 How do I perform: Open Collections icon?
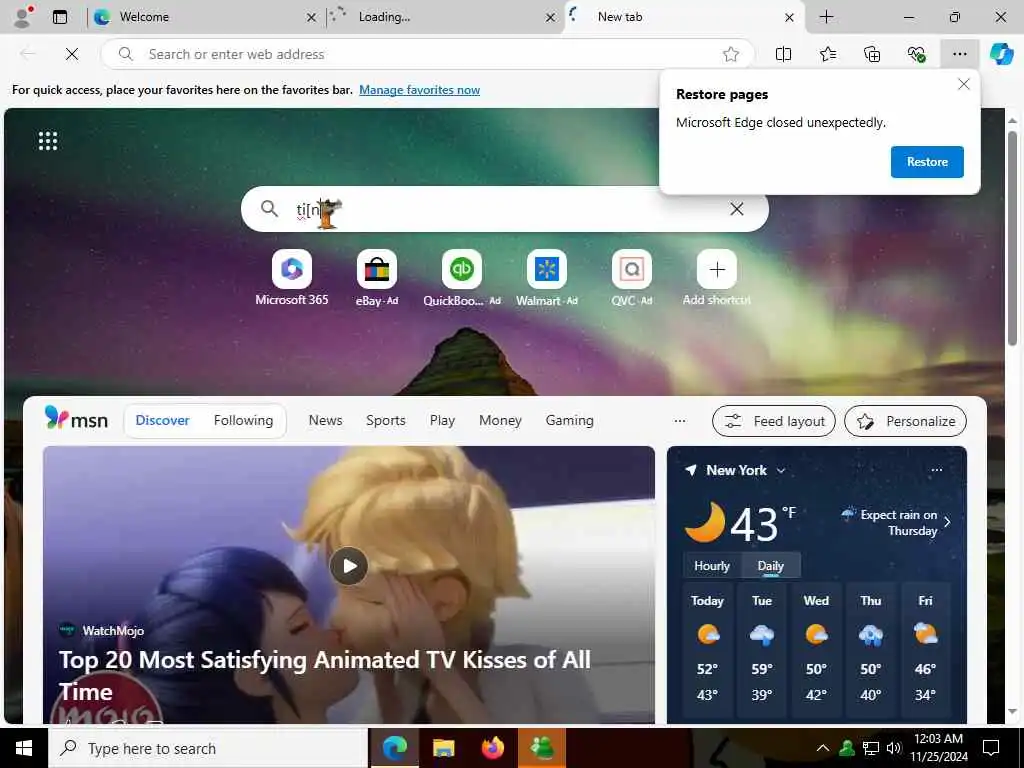click(x=872, y=54)
